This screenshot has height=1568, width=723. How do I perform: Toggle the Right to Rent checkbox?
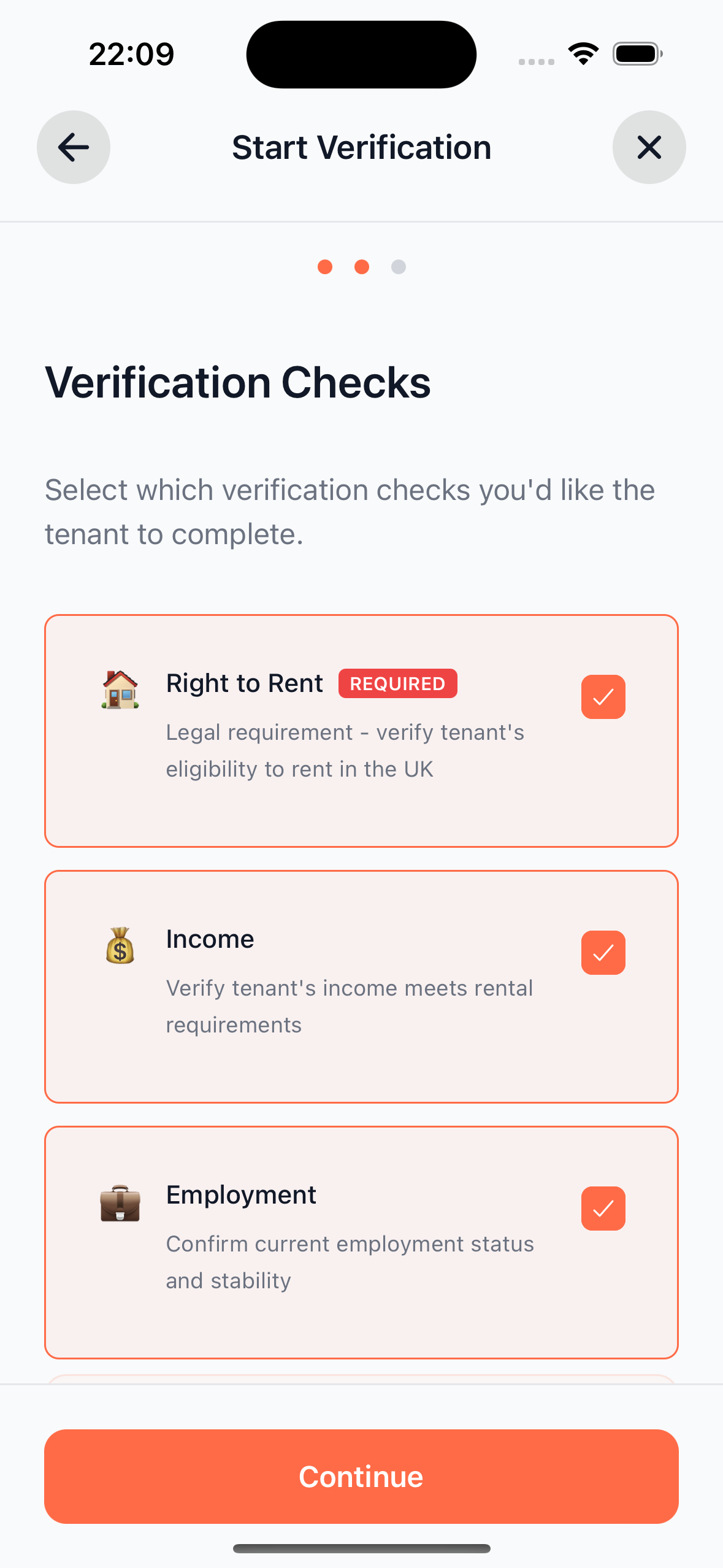(x=603, y=697)
